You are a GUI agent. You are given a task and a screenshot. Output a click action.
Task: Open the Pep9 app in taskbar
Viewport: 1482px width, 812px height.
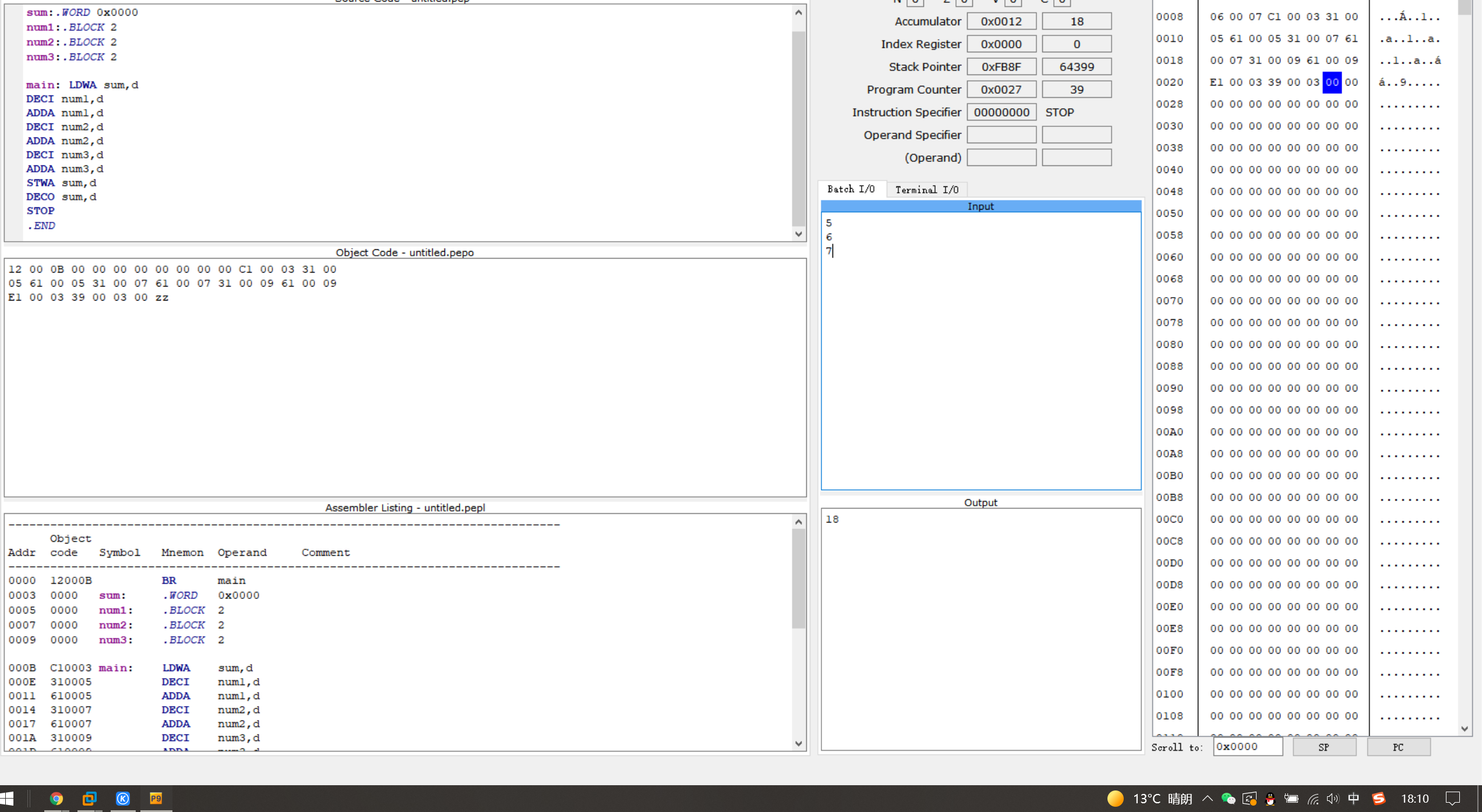point(156,798)
